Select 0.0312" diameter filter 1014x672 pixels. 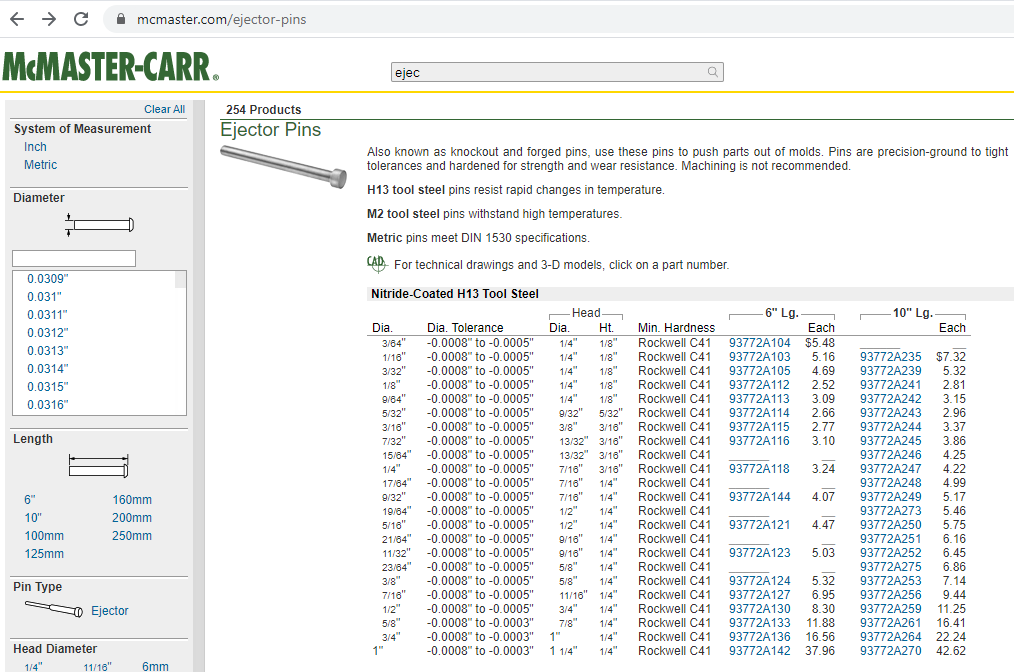[47, 333]
